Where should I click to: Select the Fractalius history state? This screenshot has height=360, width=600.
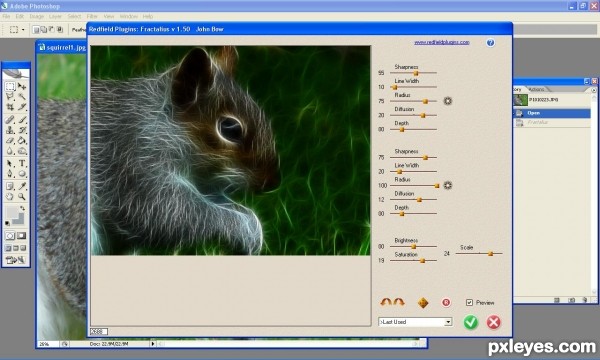(x=551, y=122)
